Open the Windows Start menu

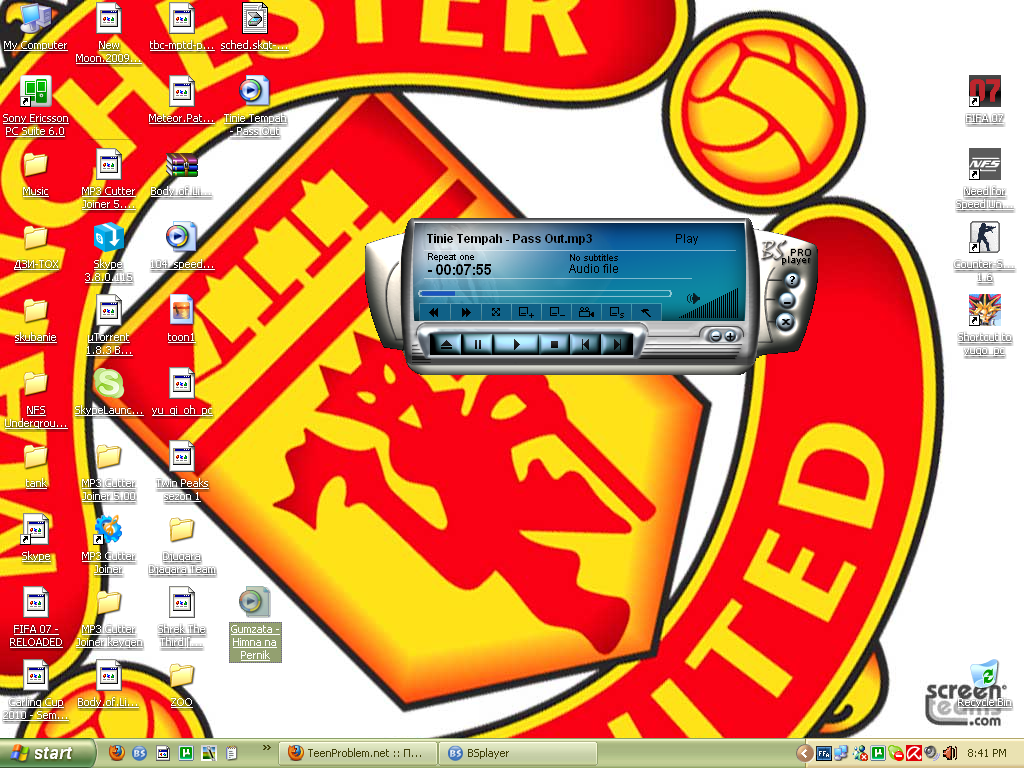click(x=46, y=754)
